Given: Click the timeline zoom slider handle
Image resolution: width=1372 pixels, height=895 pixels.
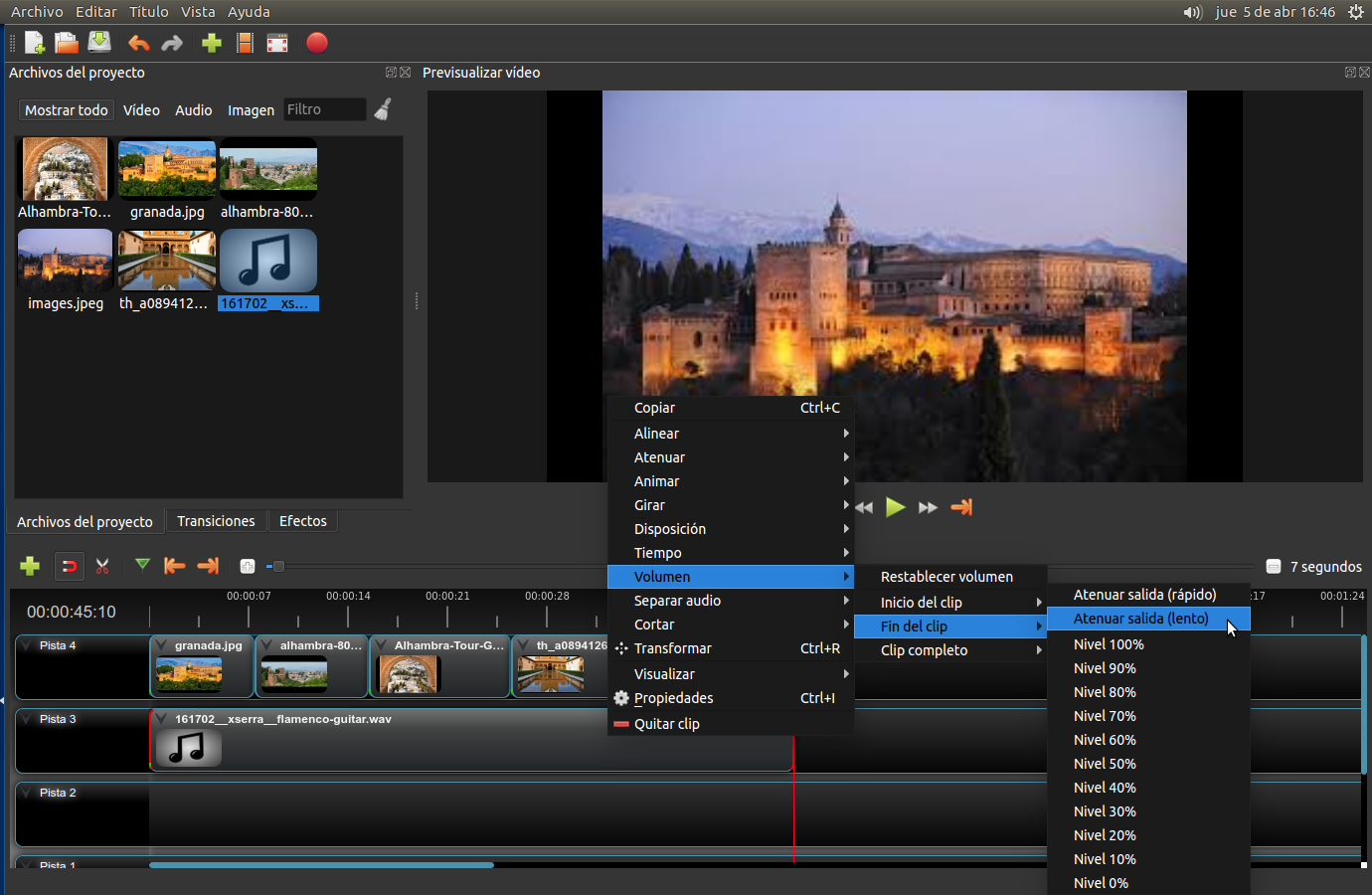Looking at the screenshot, I should click(278, 567).
